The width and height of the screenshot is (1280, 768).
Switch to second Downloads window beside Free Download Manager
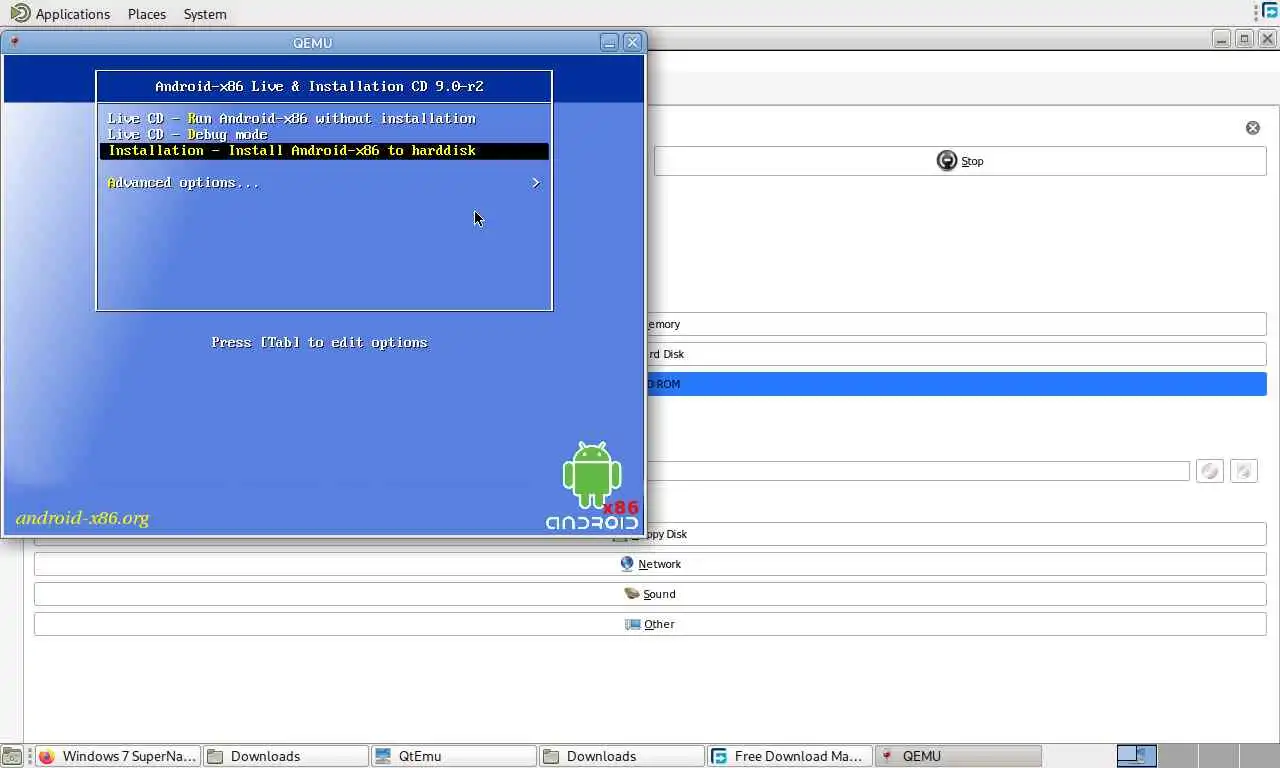click(621, 756)
